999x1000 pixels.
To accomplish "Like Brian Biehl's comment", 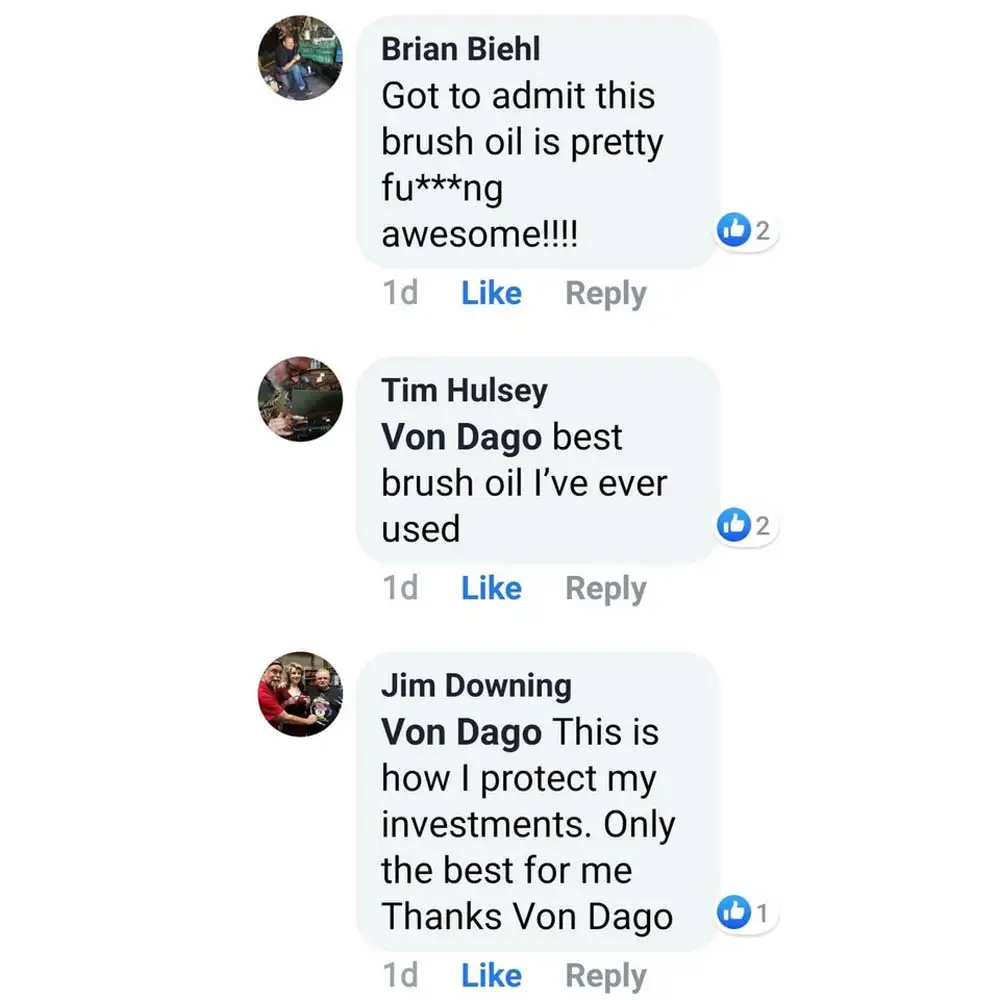I will 491,293.
